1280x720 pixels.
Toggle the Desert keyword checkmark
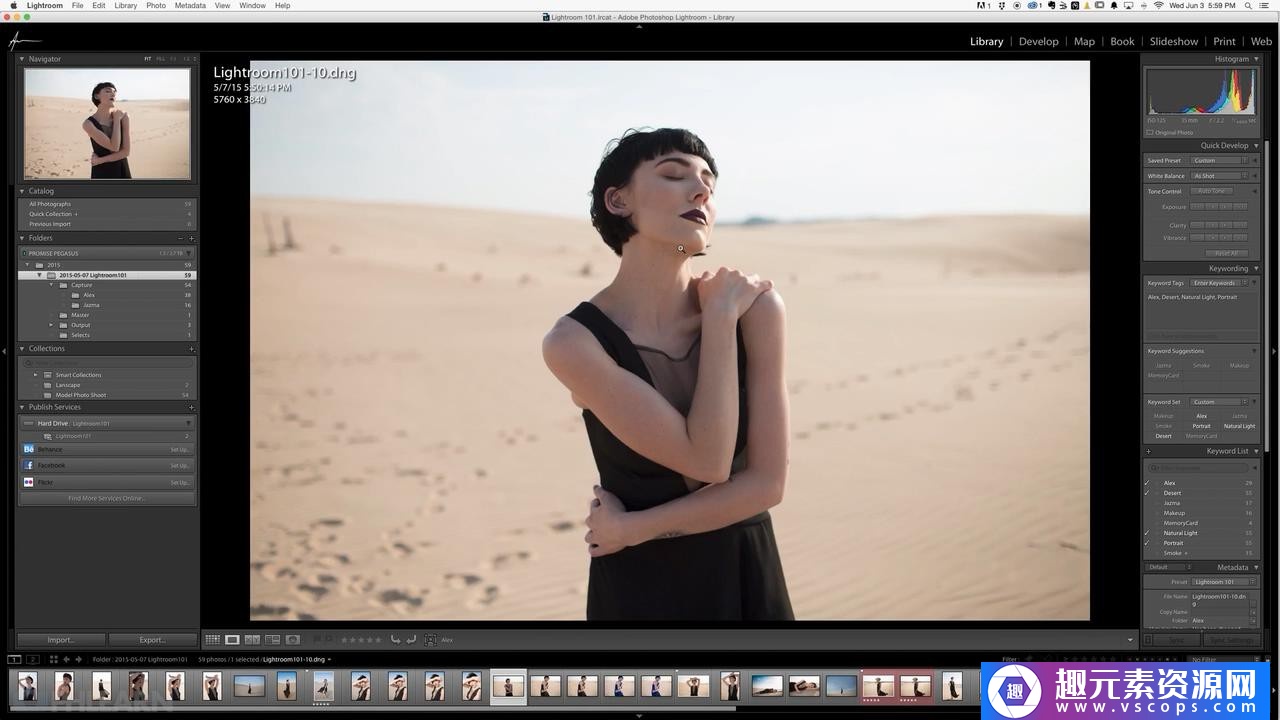click(1147, 493)
